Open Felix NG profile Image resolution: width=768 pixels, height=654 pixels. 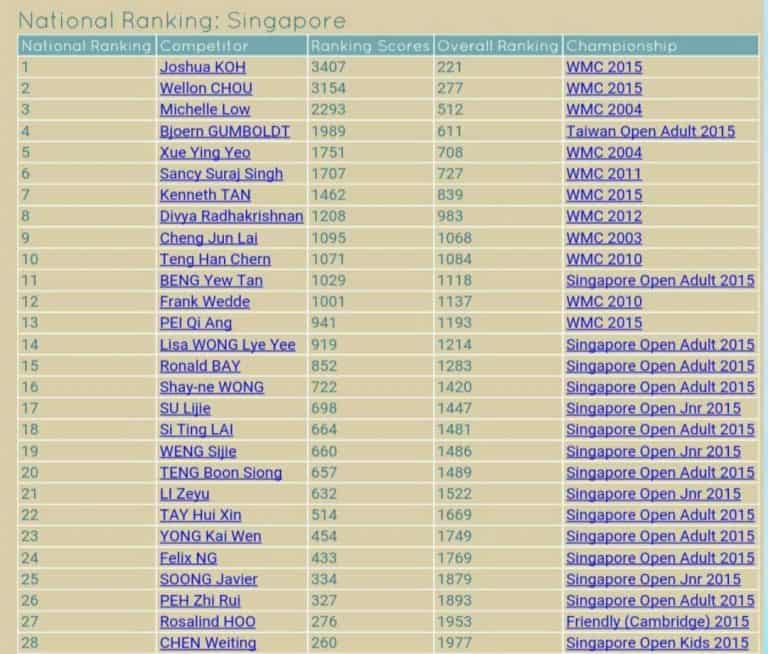coord(188,558)
